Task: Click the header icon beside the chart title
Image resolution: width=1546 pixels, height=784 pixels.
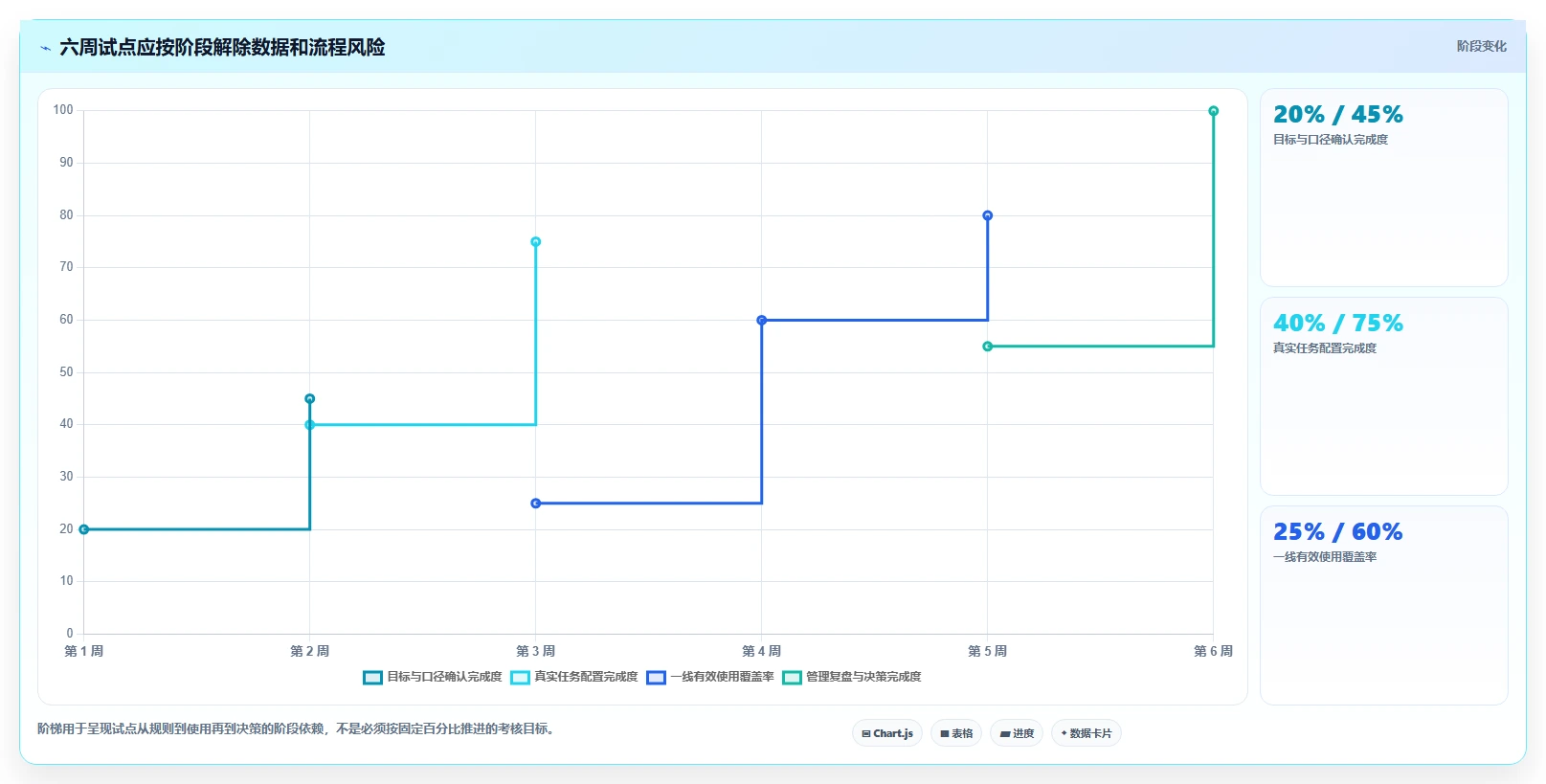Action: pyautogui.click(x=45, y=48)
